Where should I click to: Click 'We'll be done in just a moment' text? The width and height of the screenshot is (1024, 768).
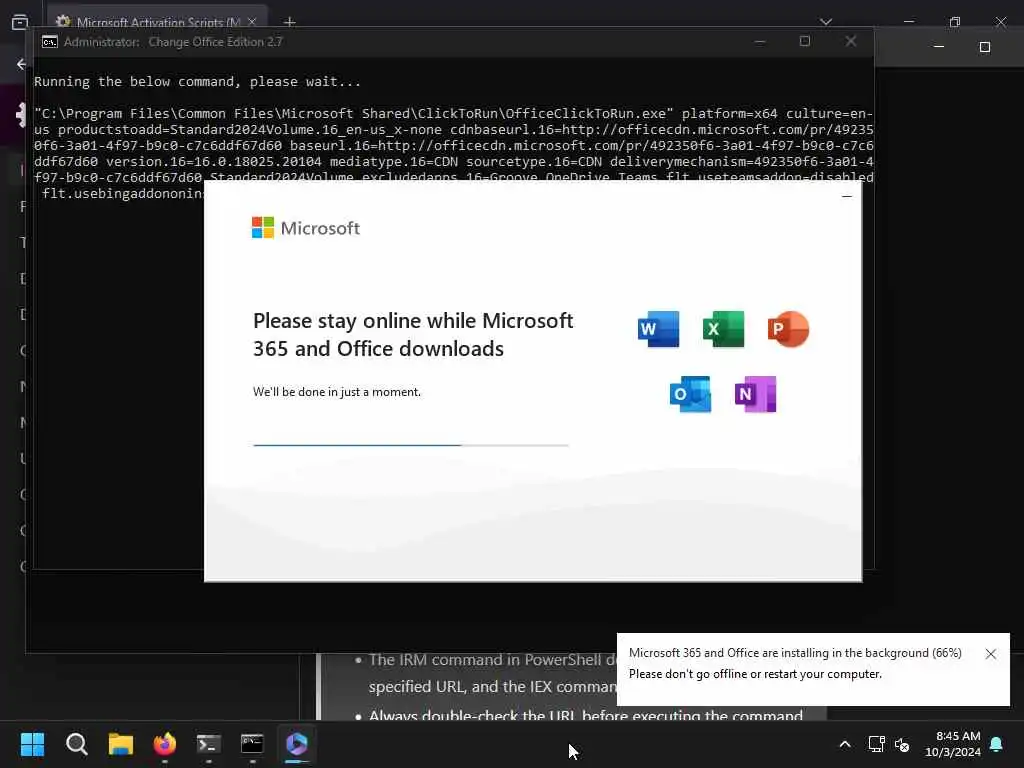337,392
